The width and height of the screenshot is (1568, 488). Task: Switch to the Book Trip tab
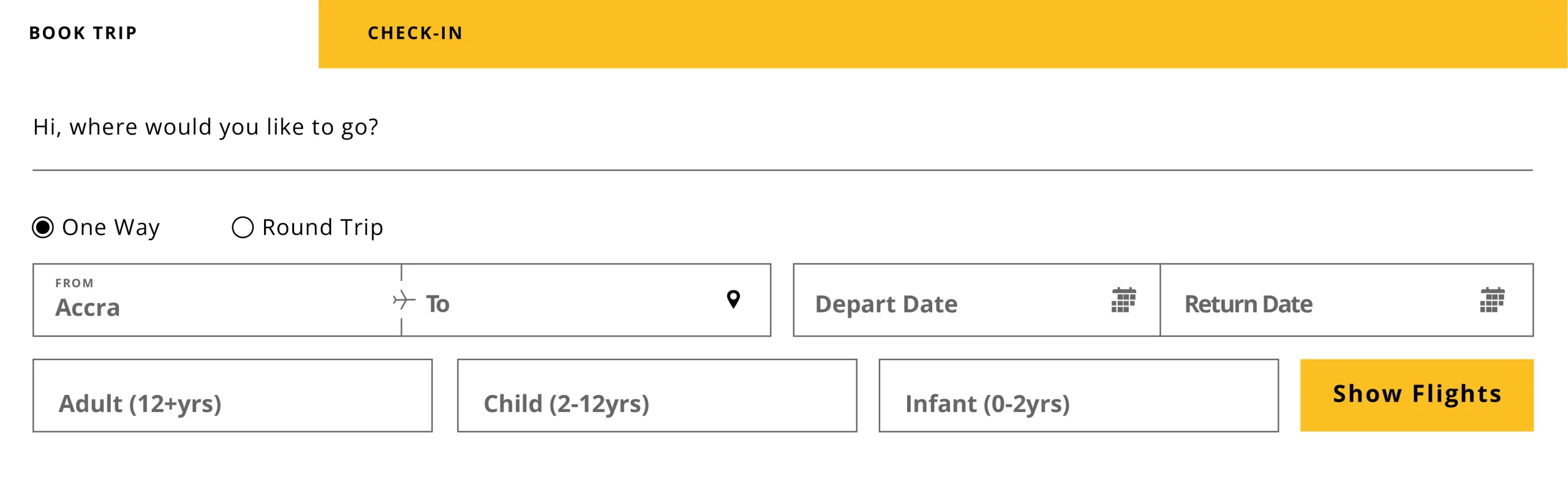point(83,33)
